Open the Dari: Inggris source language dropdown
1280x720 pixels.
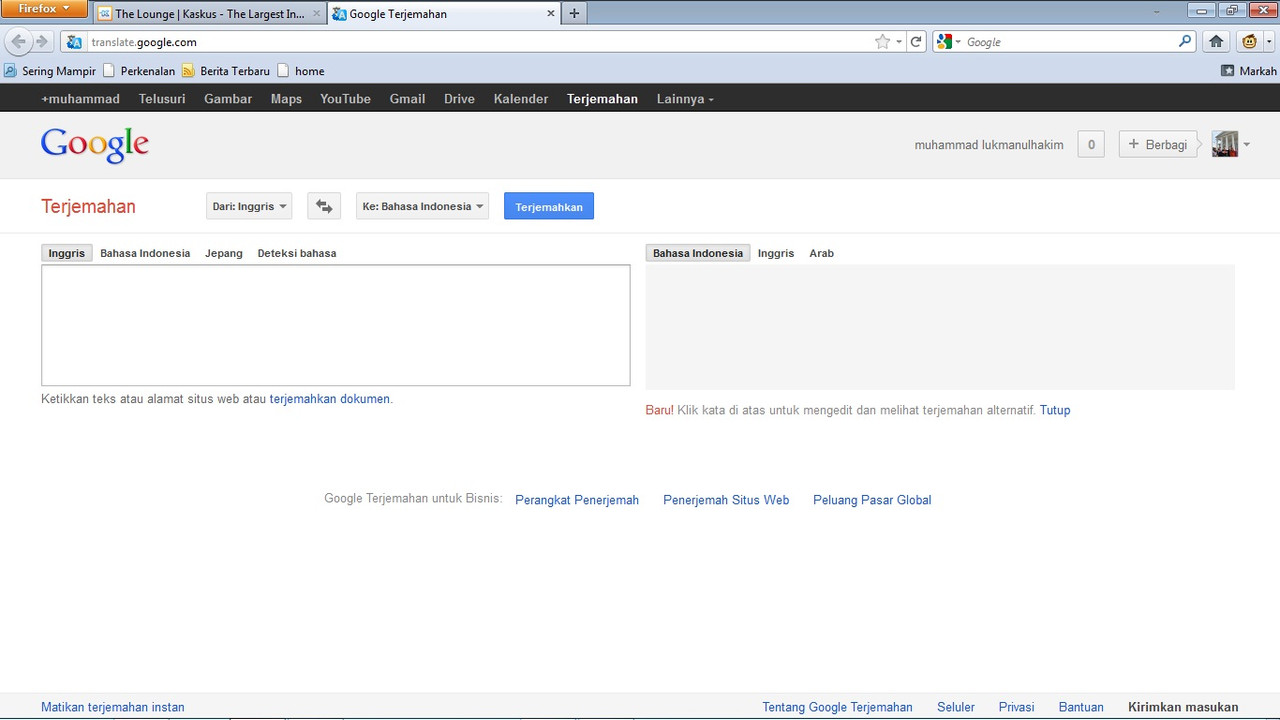[x=249, y=206]
